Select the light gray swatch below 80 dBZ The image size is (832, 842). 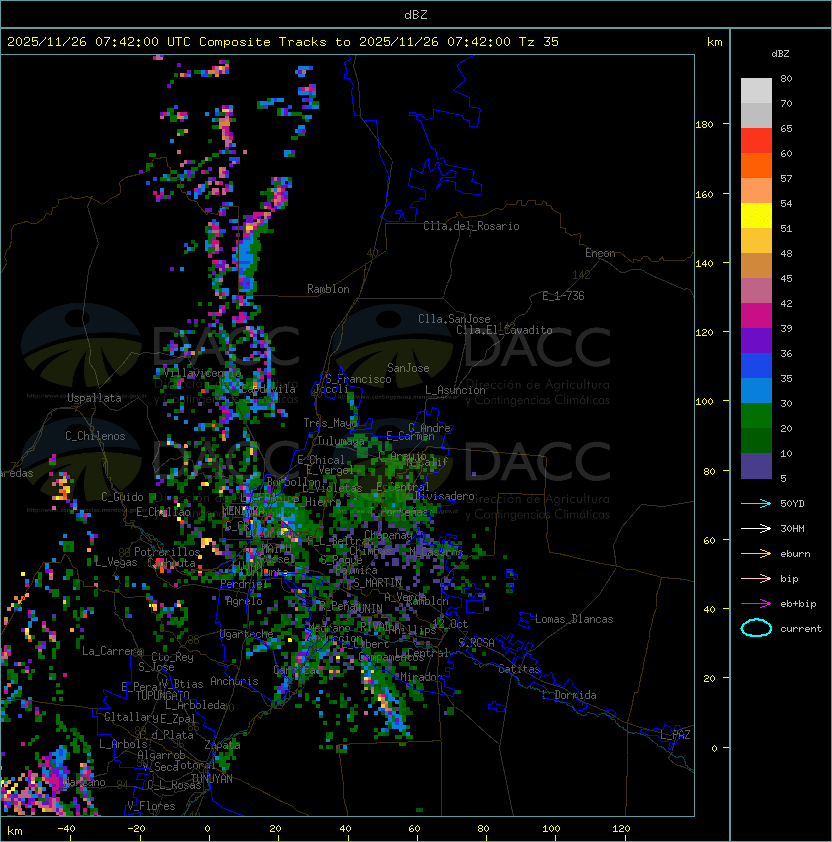(x=756, y=91)
